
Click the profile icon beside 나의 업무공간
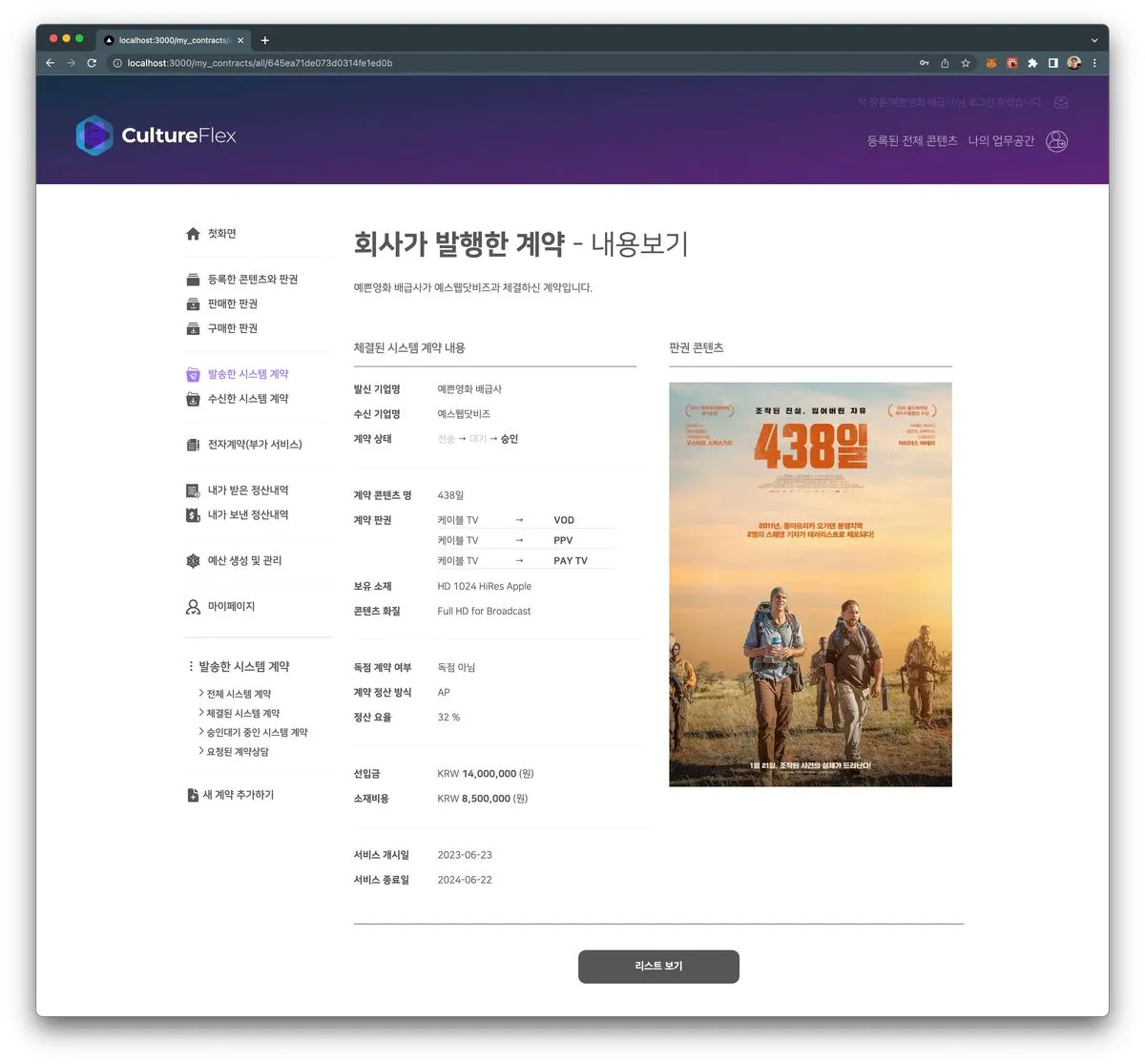click(1056, 140)
